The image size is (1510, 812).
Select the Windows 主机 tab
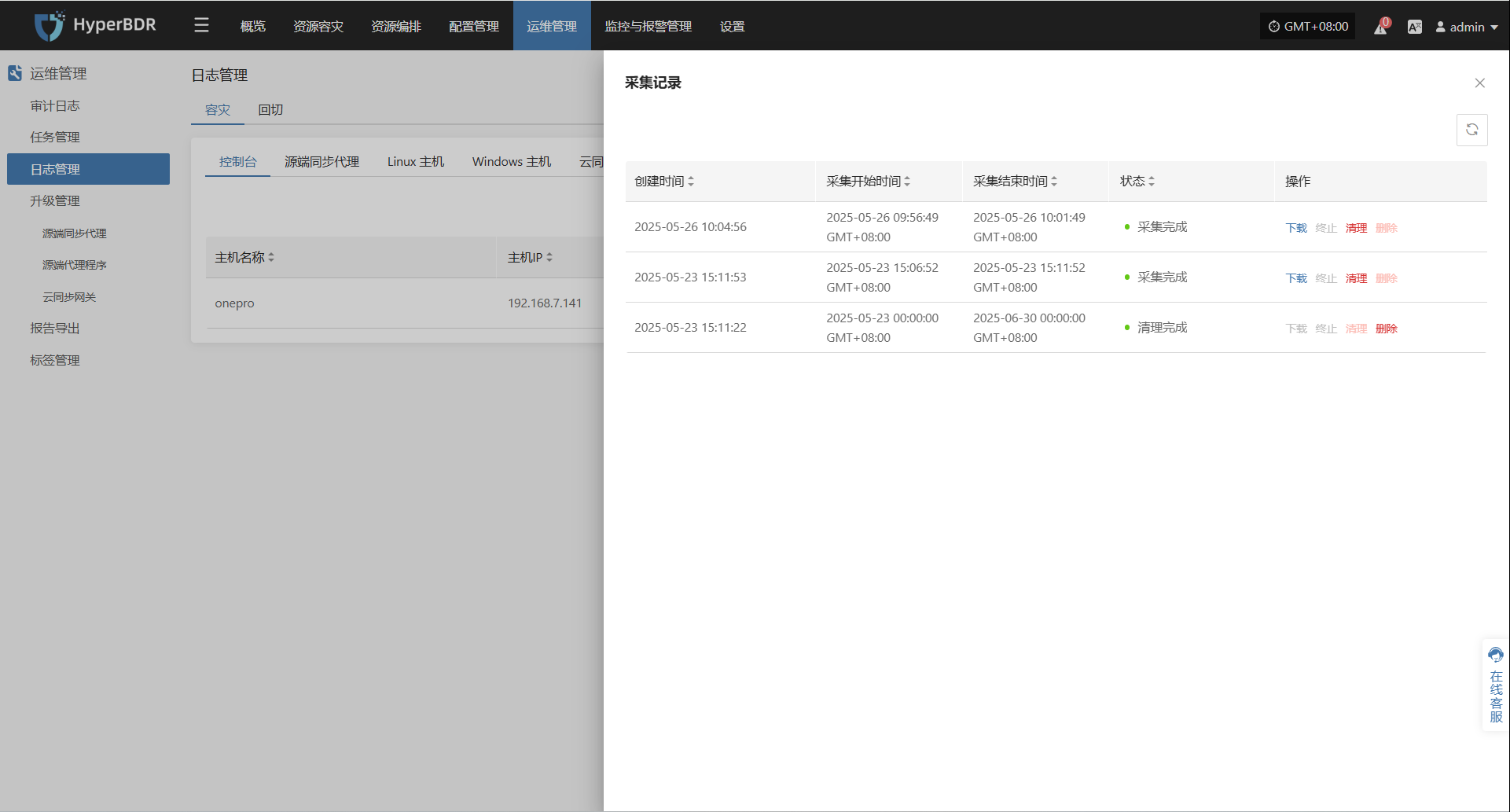point(512,162)
